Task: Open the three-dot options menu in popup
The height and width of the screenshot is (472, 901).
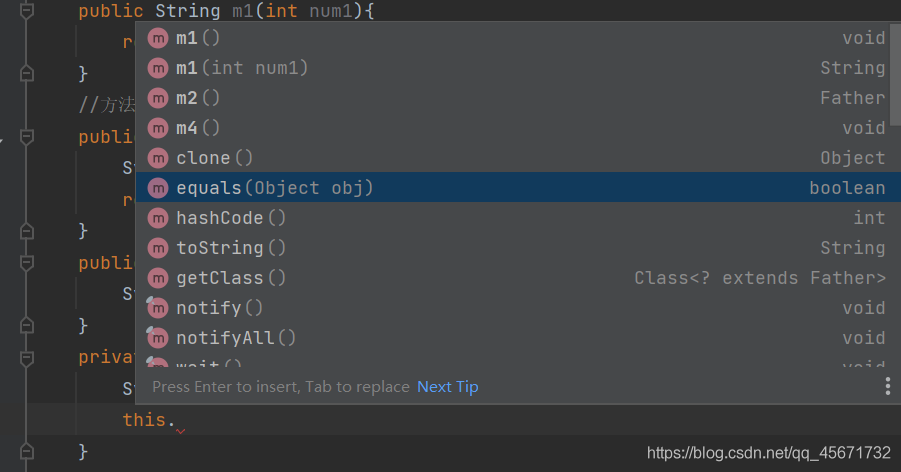Action: click(x=887, y=387)
